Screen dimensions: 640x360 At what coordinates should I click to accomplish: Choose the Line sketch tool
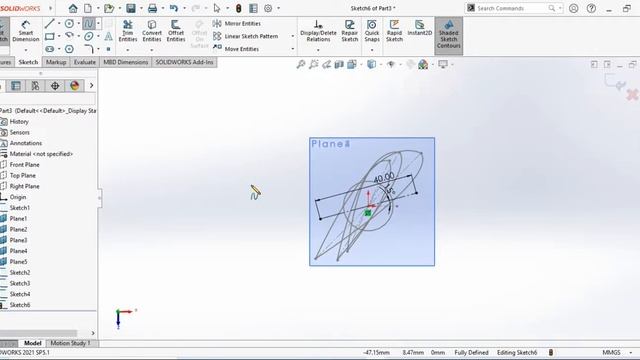[x=50, y=24]
